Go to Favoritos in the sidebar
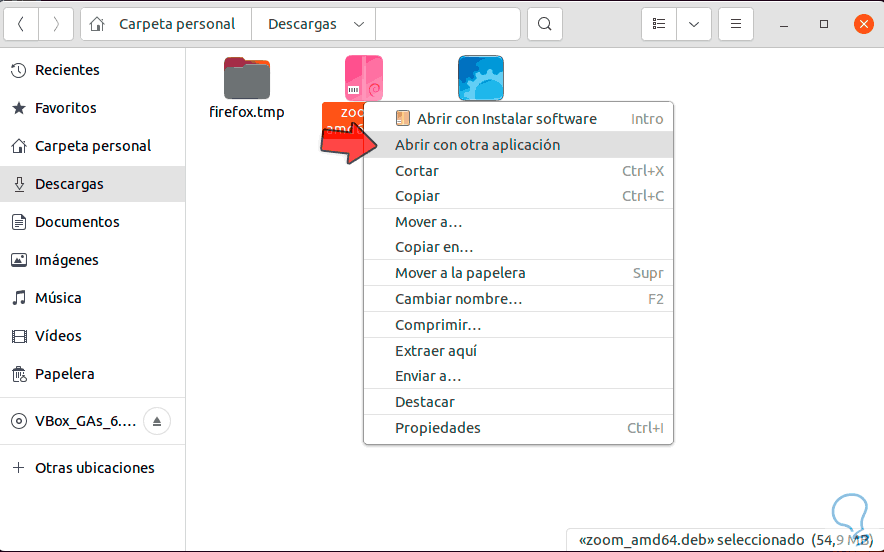The height and width of the screenshot is (552, 884). pyautogui.click(x=65, y=108)
